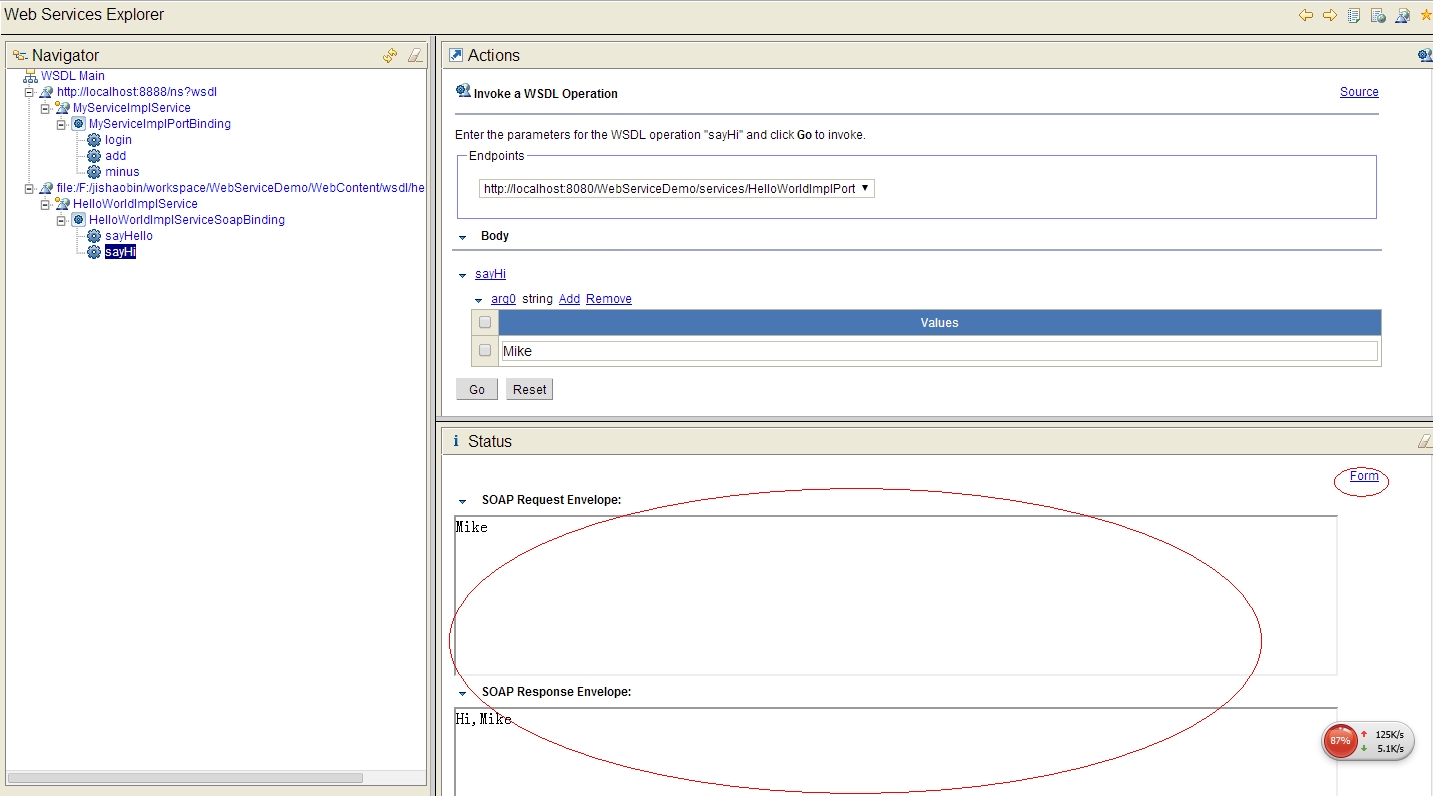The height and width of the screenshot is (796, 1433).
Task: Click the icon beside http://localhost:8888/ns?wsdl
Action: pos(46,92)
